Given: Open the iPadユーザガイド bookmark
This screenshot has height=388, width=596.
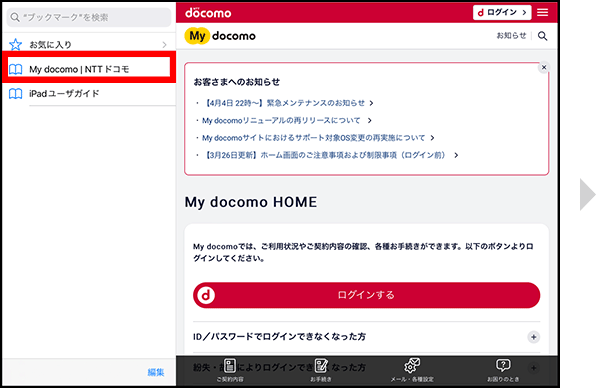Looking at the screenshot, I should 89,93.
